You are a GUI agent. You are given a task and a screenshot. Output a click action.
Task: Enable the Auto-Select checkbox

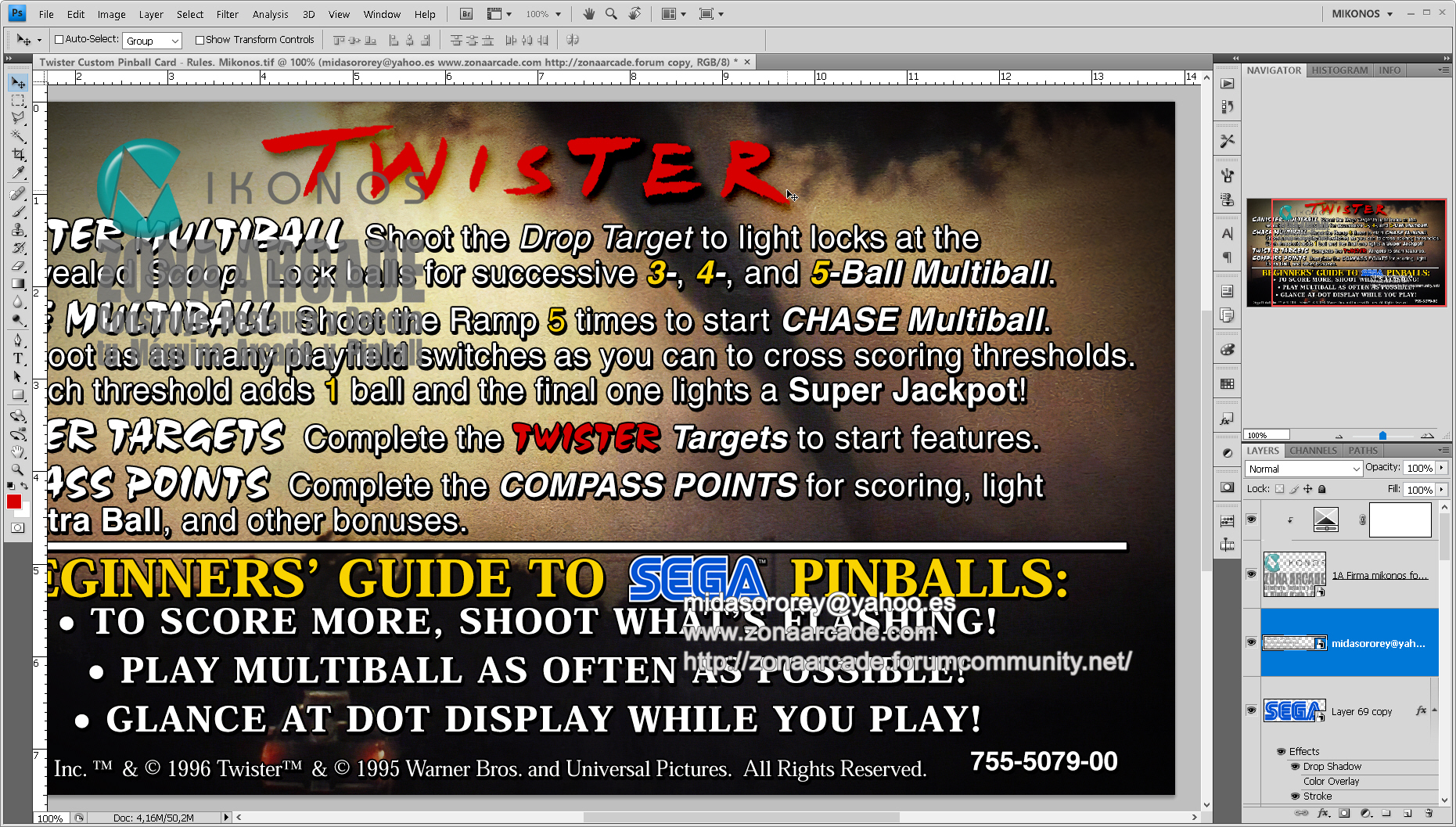(59, 39)
